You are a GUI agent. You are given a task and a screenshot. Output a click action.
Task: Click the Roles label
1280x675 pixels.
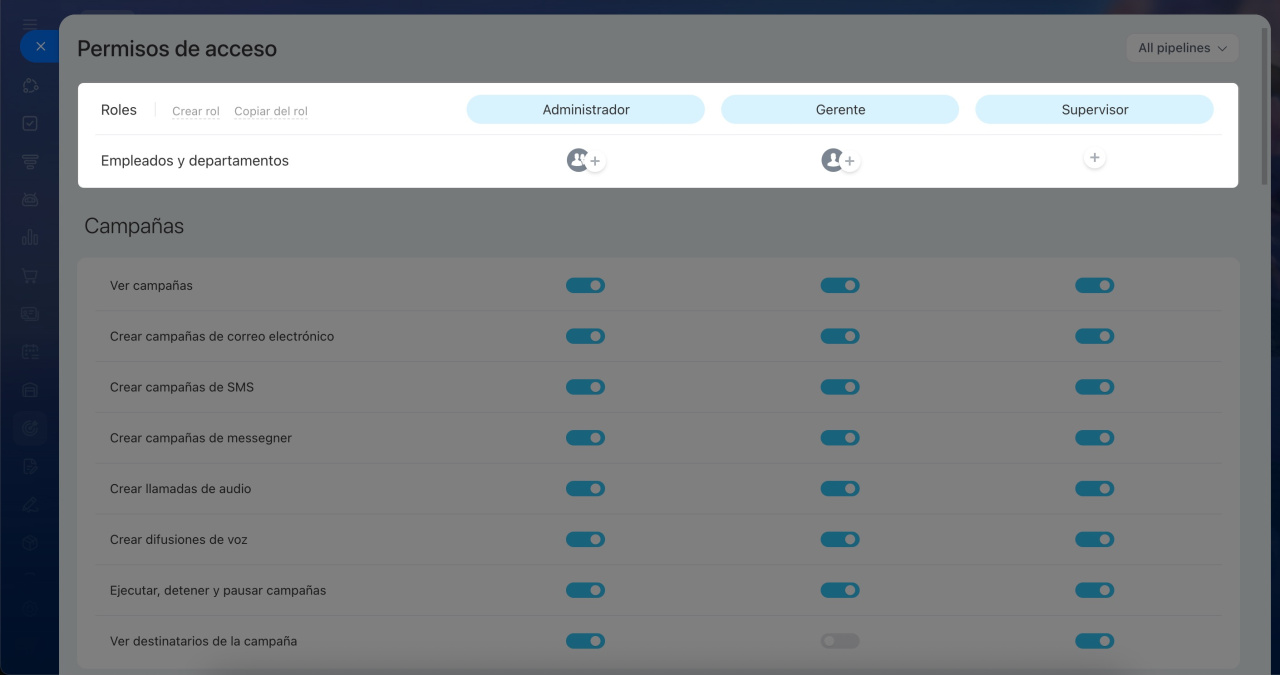click(x=119, y=110)
